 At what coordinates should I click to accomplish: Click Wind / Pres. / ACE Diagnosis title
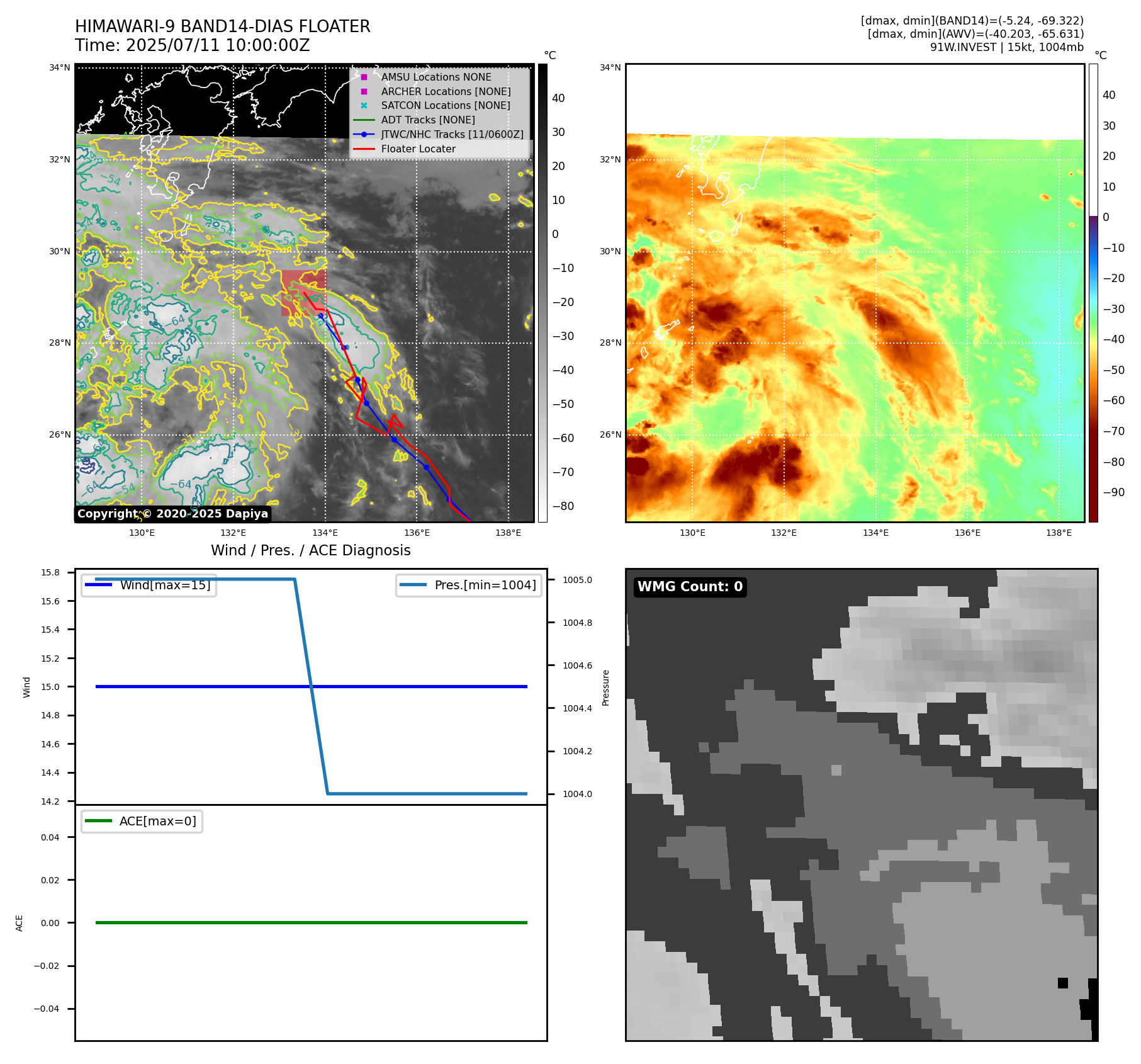coord(311,550)
